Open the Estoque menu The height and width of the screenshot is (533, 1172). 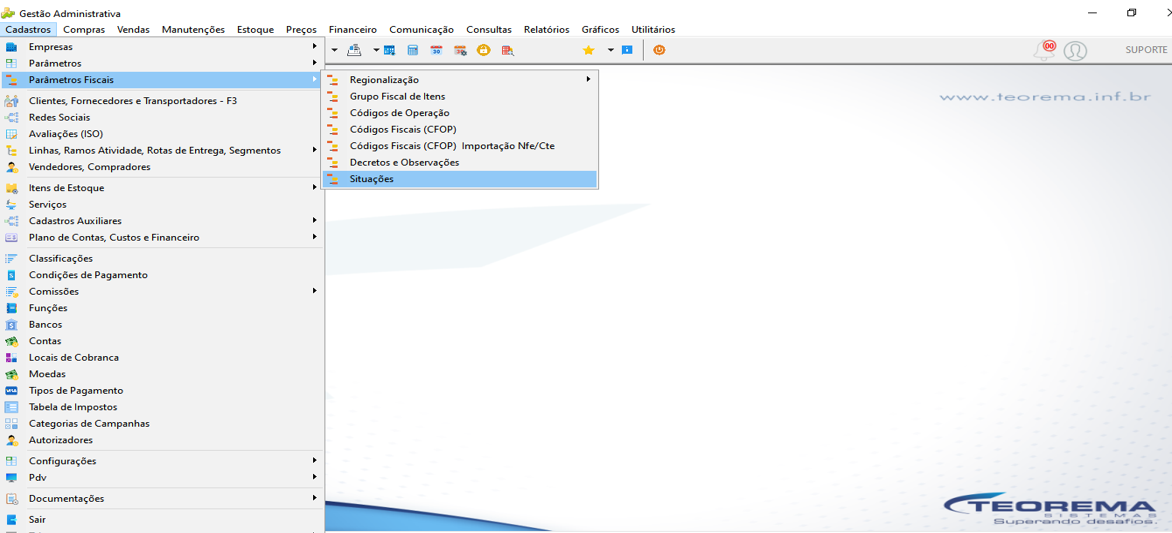[x=255, y=30]
